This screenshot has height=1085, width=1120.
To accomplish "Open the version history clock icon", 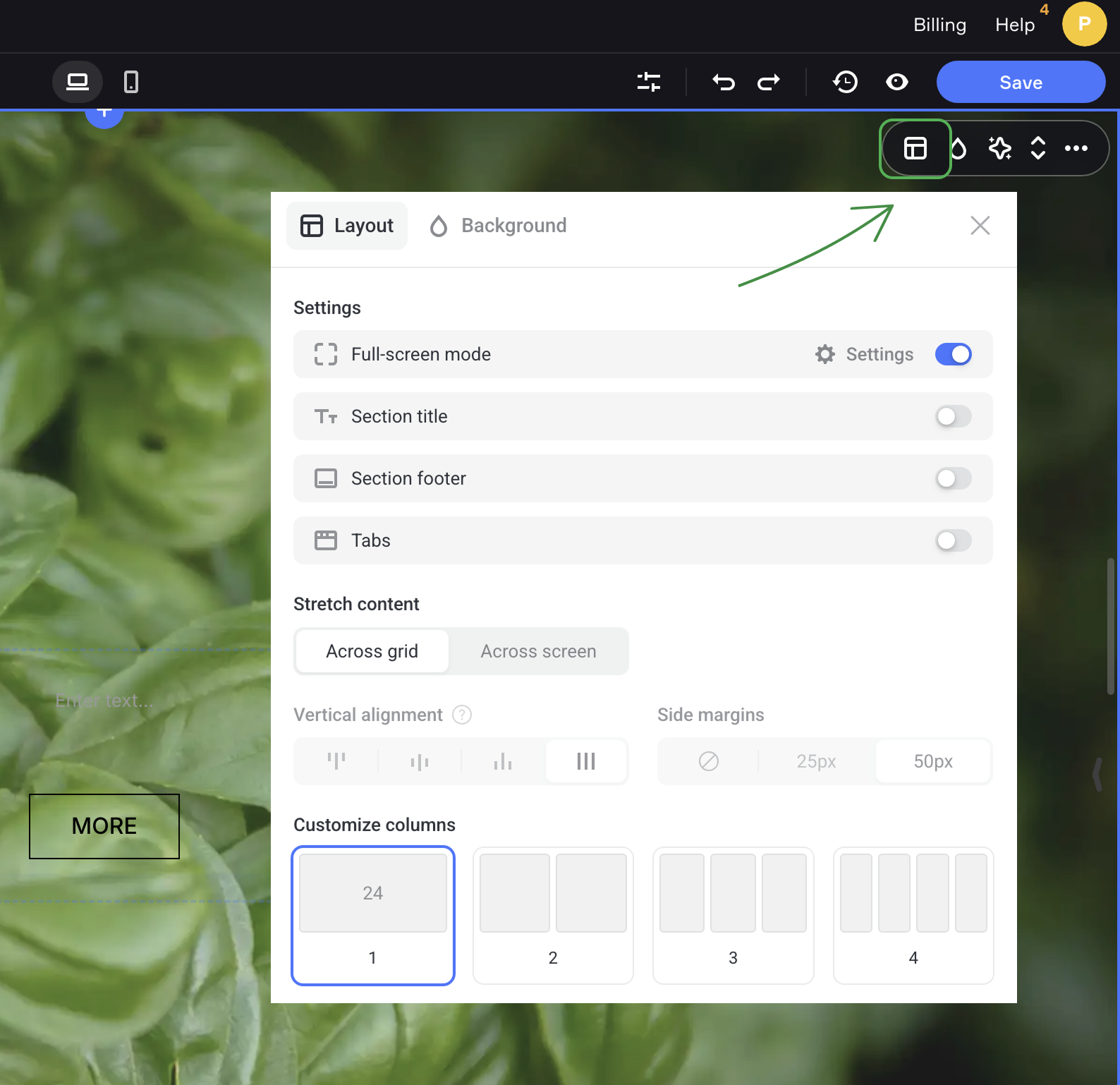I will point(845,83).
